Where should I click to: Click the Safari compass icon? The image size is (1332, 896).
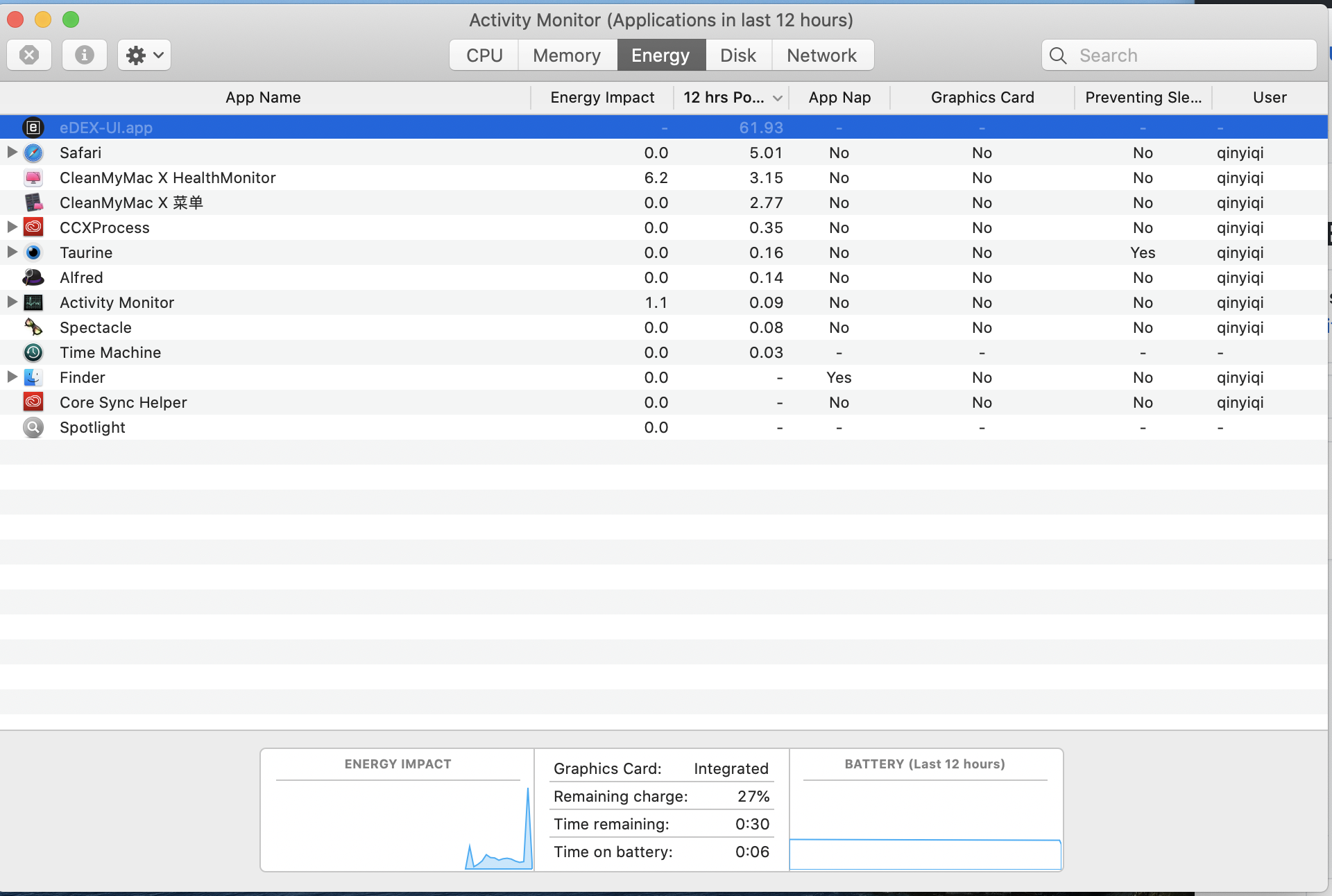pyautogui.click(x=33, y=153)
